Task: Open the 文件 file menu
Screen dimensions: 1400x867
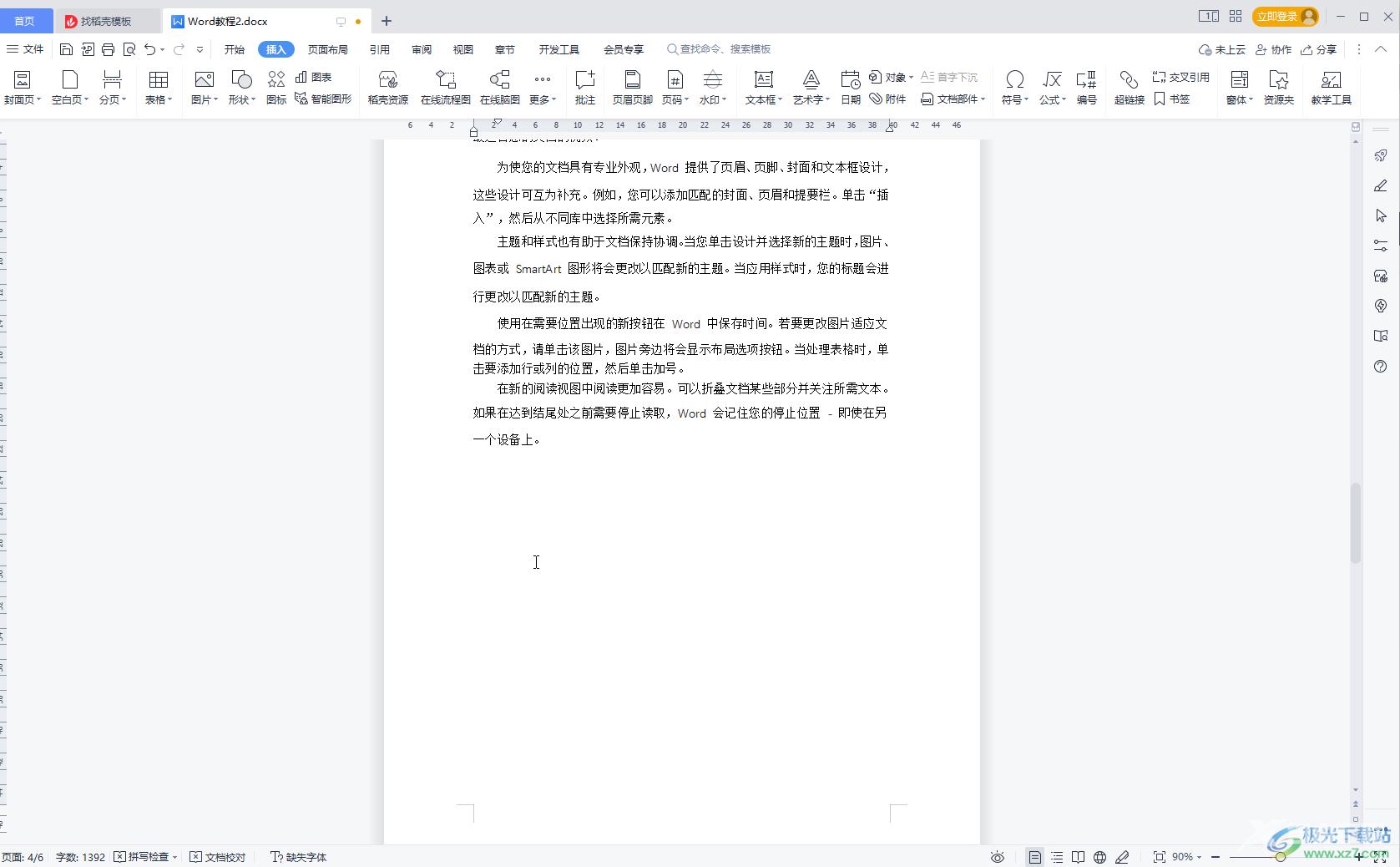Action: click(26, 49)
